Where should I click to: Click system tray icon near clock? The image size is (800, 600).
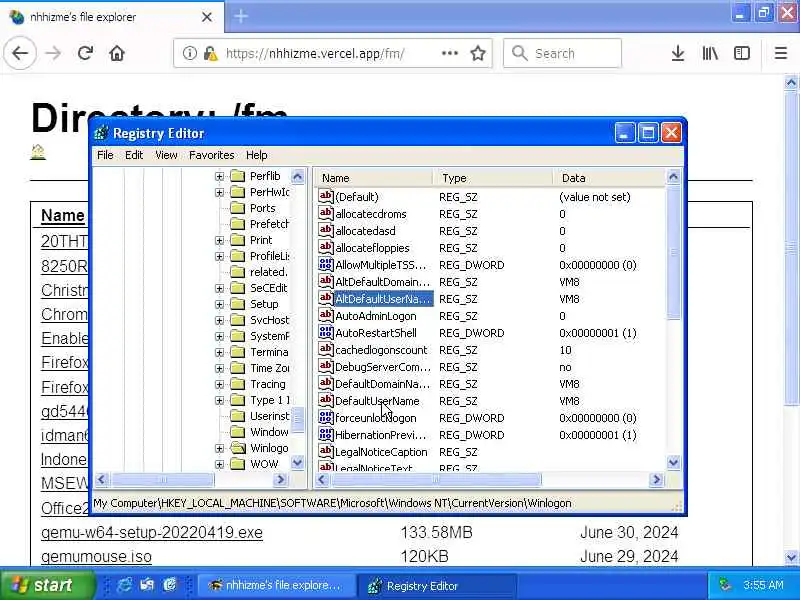tap(724, 585)
